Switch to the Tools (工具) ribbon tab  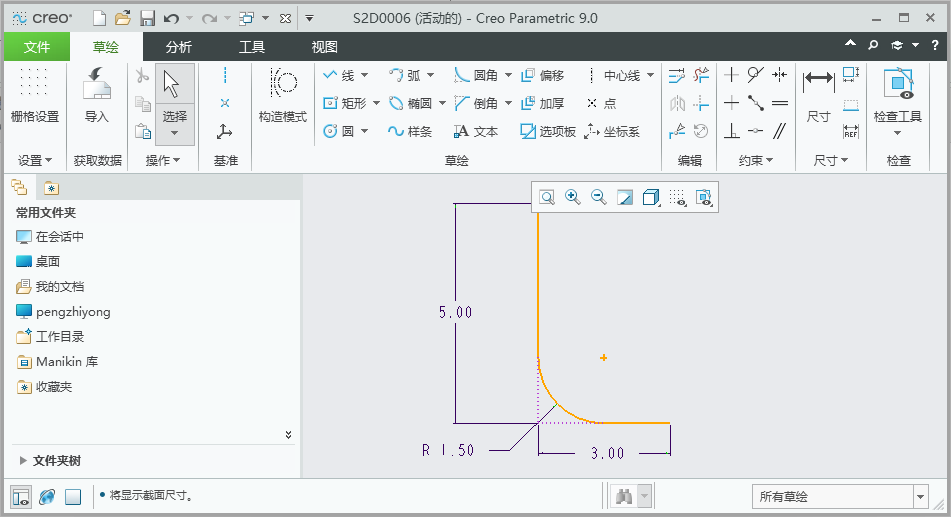252,47
